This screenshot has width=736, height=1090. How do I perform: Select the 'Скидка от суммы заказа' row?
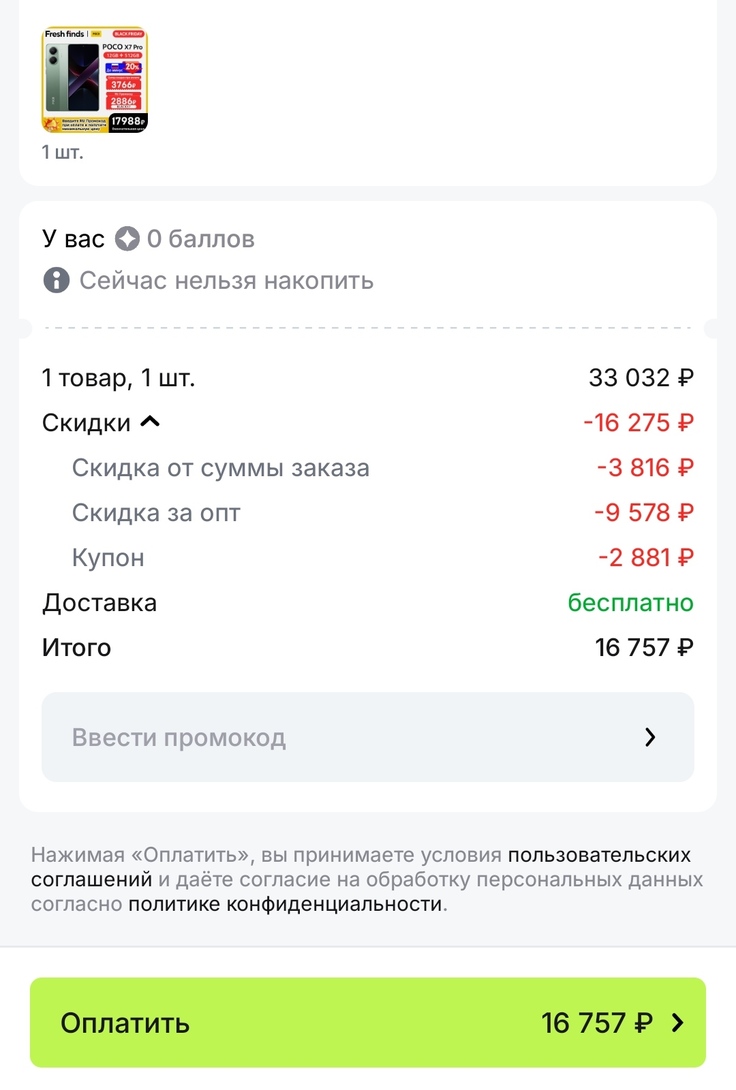click(220, 467)
